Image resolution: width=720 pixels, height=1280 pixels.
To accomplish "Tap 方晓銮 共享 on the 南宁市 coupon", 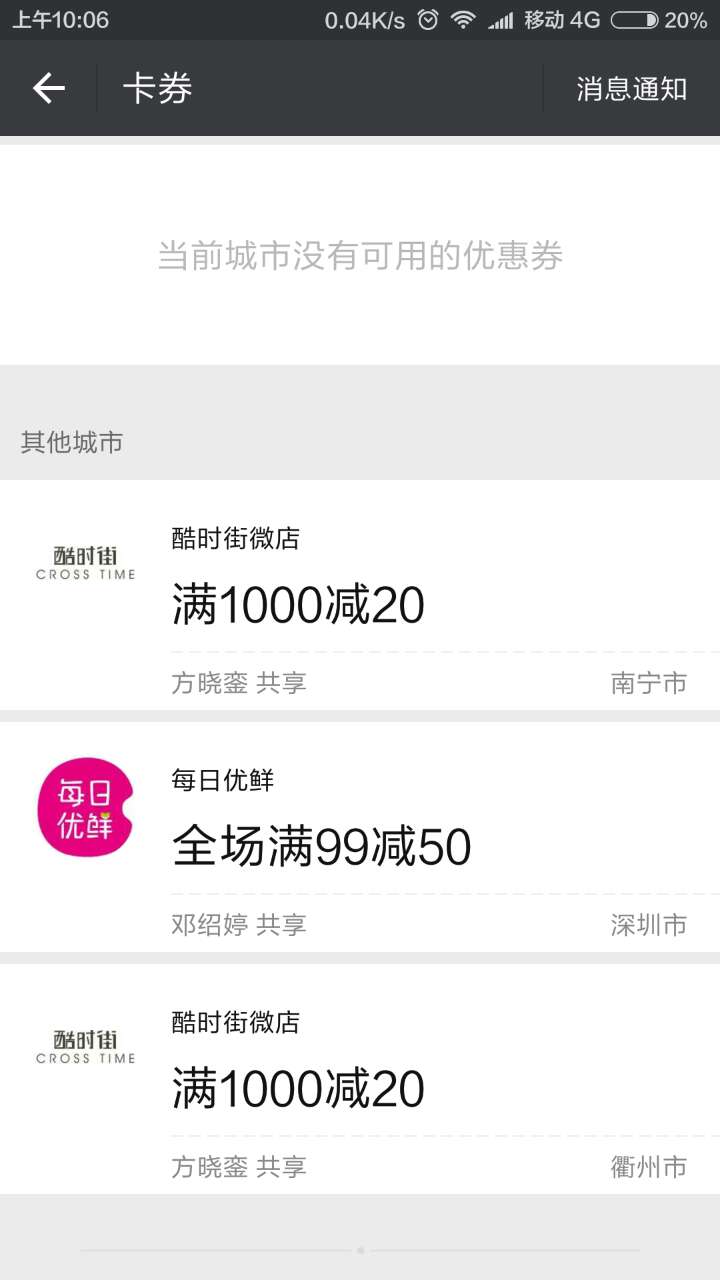I will coord(239,683).
